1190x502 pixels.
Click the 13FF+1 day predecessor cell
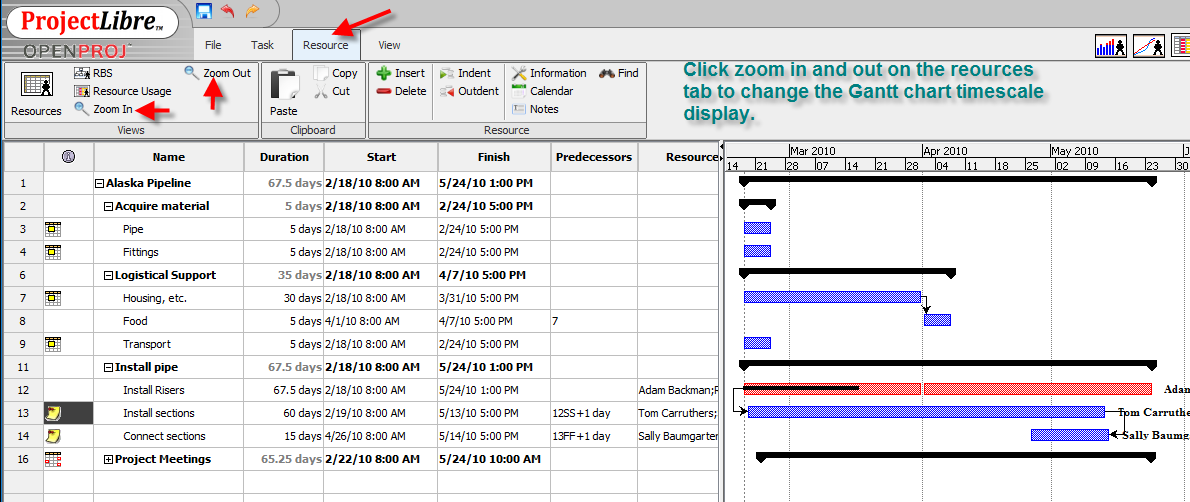(x=594, y=436)
